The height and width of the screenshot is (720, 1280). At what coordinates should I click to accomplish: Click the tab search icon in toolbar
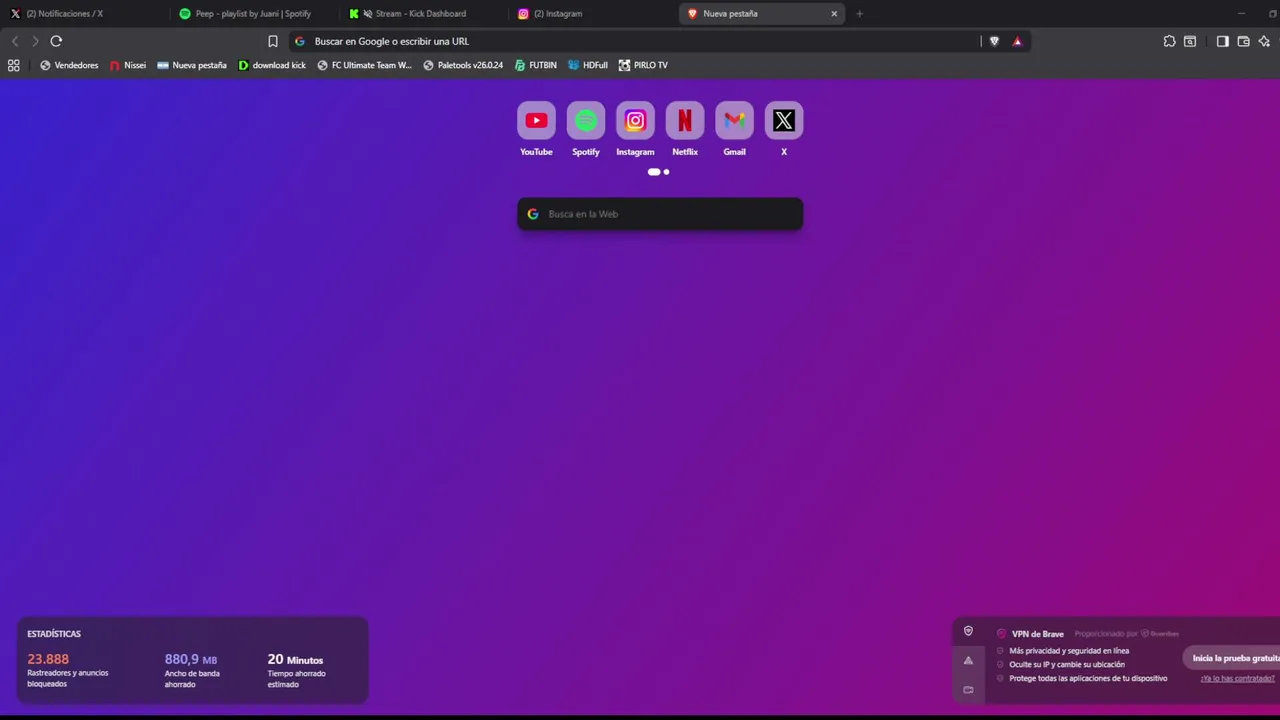[1190, 41]
